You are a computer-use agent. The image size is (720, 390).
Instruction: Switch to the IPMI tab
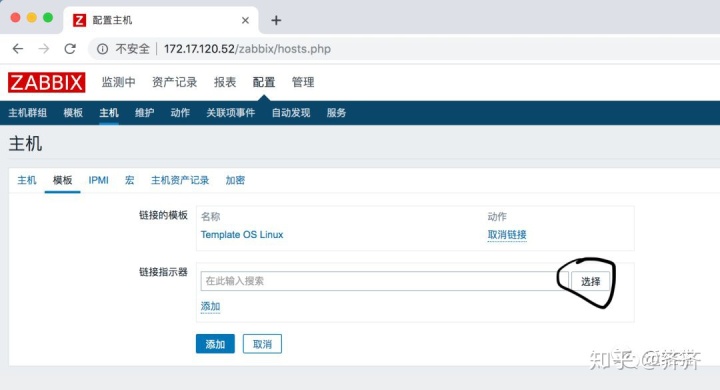(x=98, y=180)
